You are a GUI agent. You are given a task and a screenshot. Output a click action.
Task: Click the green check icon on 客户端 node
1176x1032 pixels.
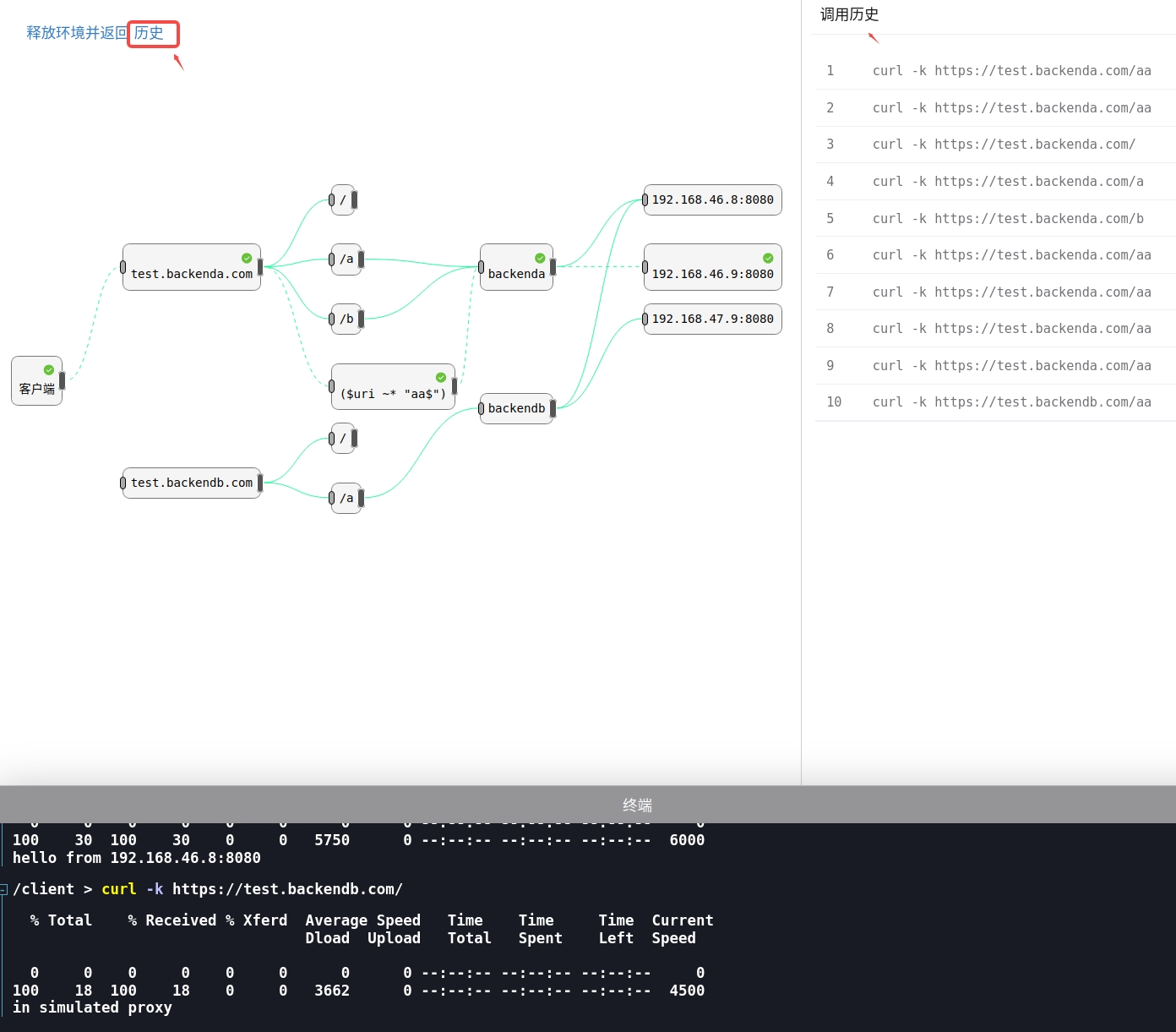coord(49,370)
